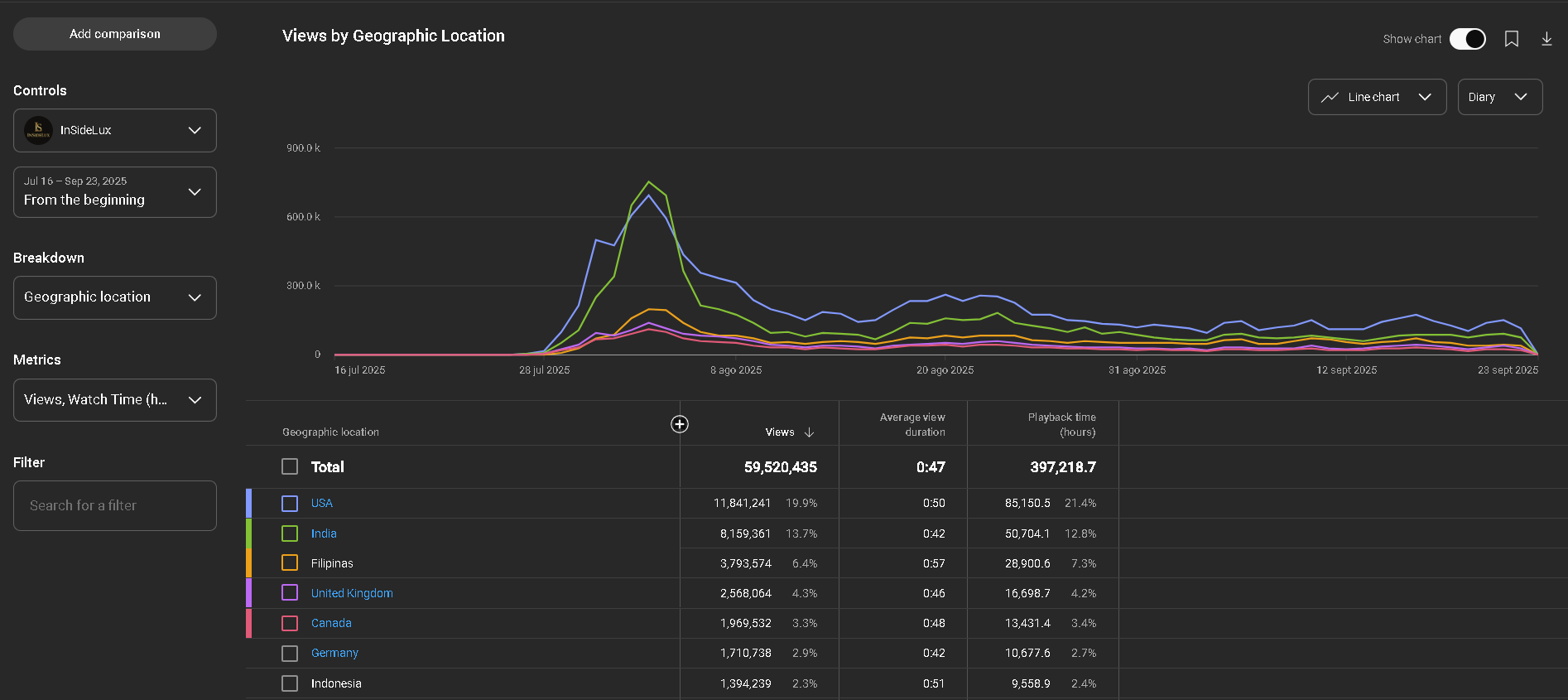Download the report via download icon
This screenshot has width=1568, height=700.
(1546, 39)
